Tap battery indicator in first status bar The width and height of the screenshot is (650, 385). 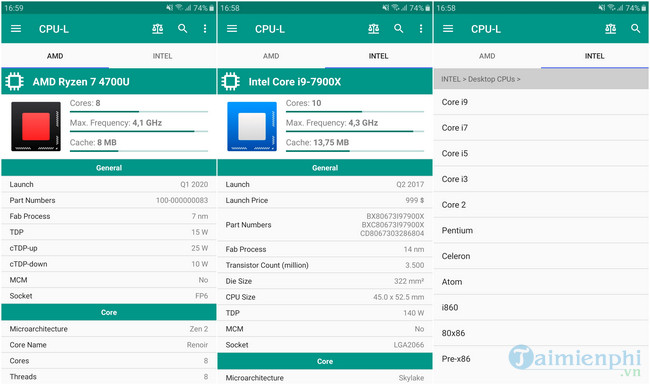[x=212, y=8]
